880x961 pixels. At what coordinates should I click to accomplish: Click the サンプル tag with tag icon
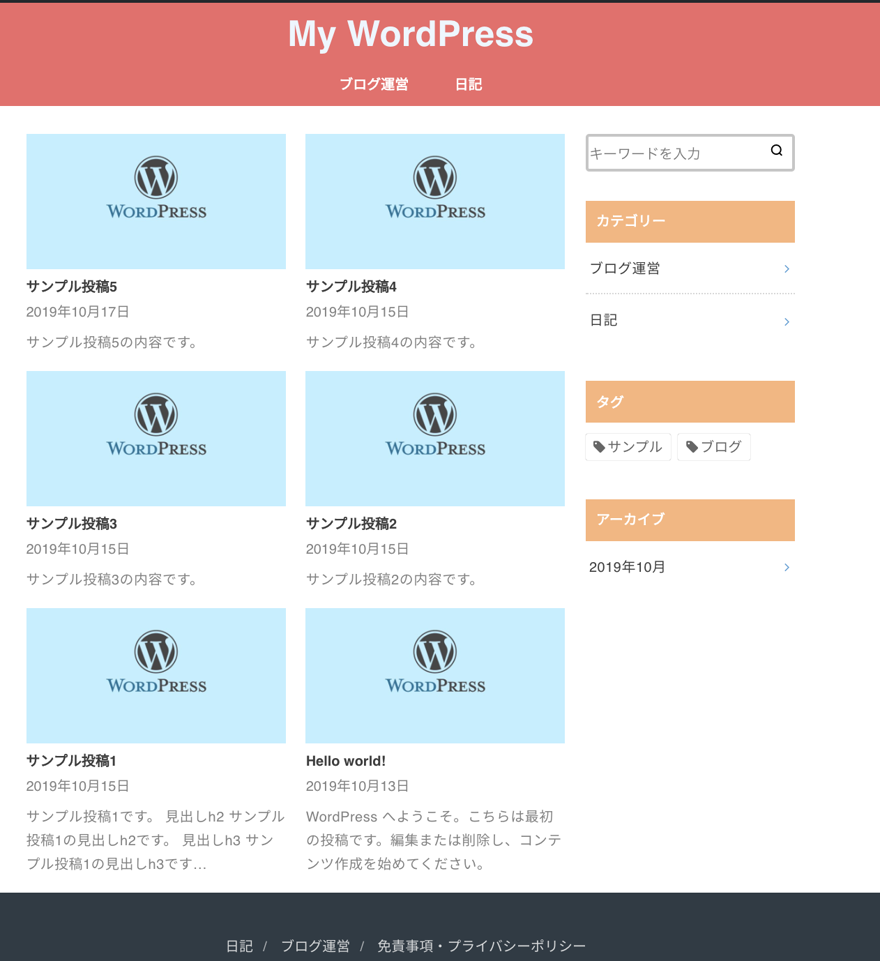coord(628,447)
